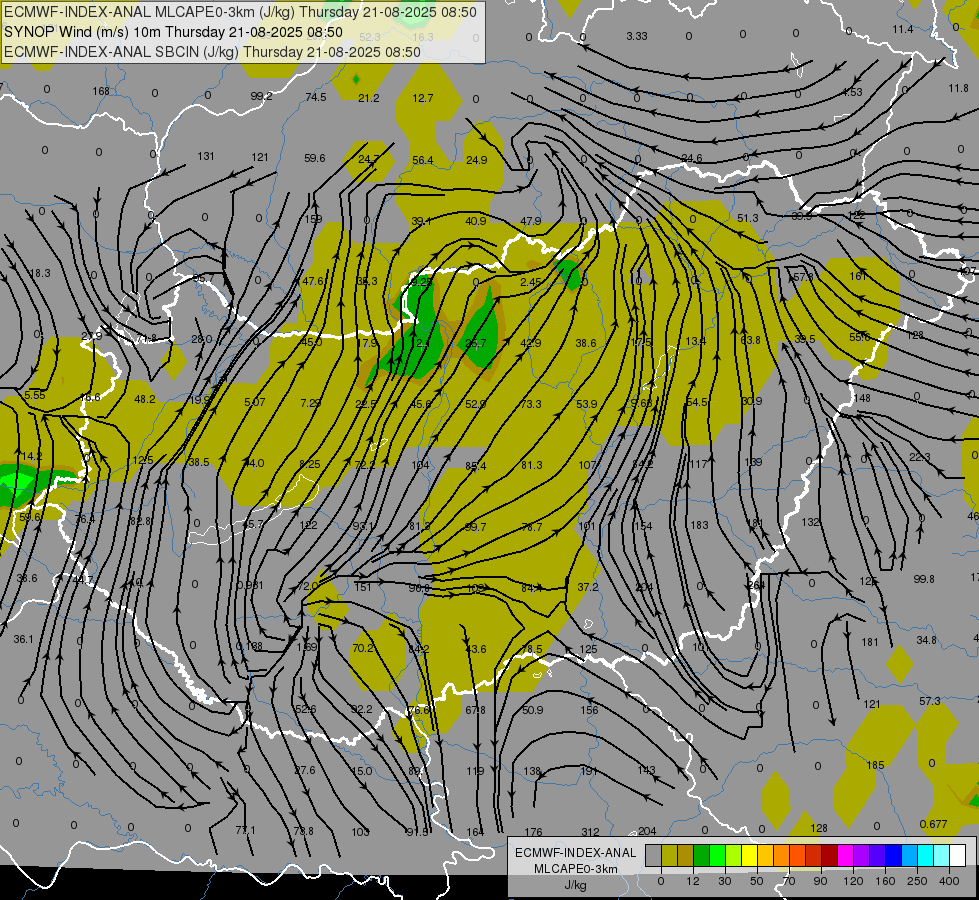Click the ECMWF-INDEX-ANAL legend label
The image size is (979, 900).
(x=575, y=853)
